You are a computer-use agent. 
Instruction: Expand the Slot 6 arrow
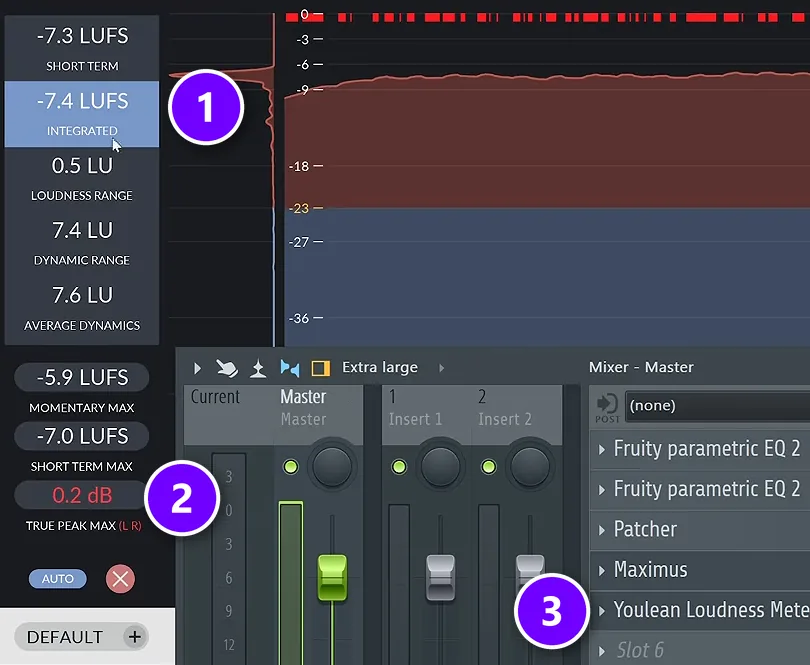point(601,651)
